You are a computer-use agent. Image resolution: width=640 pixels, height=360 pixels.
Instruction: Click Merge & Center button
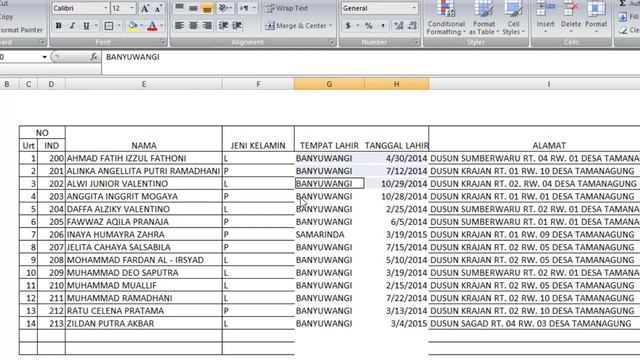[x=296, y=26]
